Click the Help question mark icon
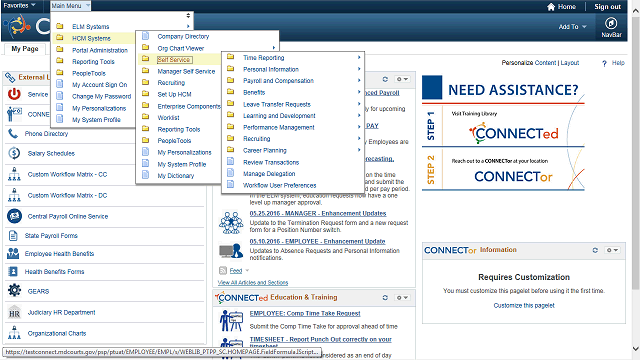The image size is (640, 360). tap(604, 63)
